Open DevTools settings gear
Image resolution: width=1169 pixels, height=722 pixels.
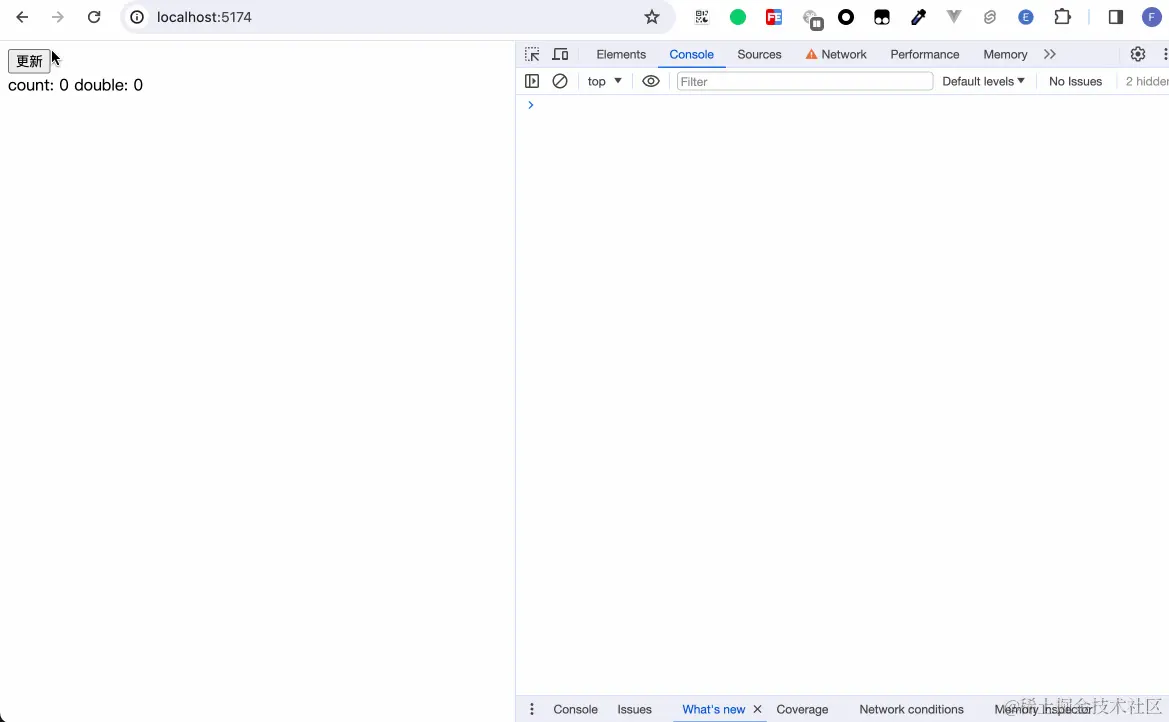(1138, 54)
